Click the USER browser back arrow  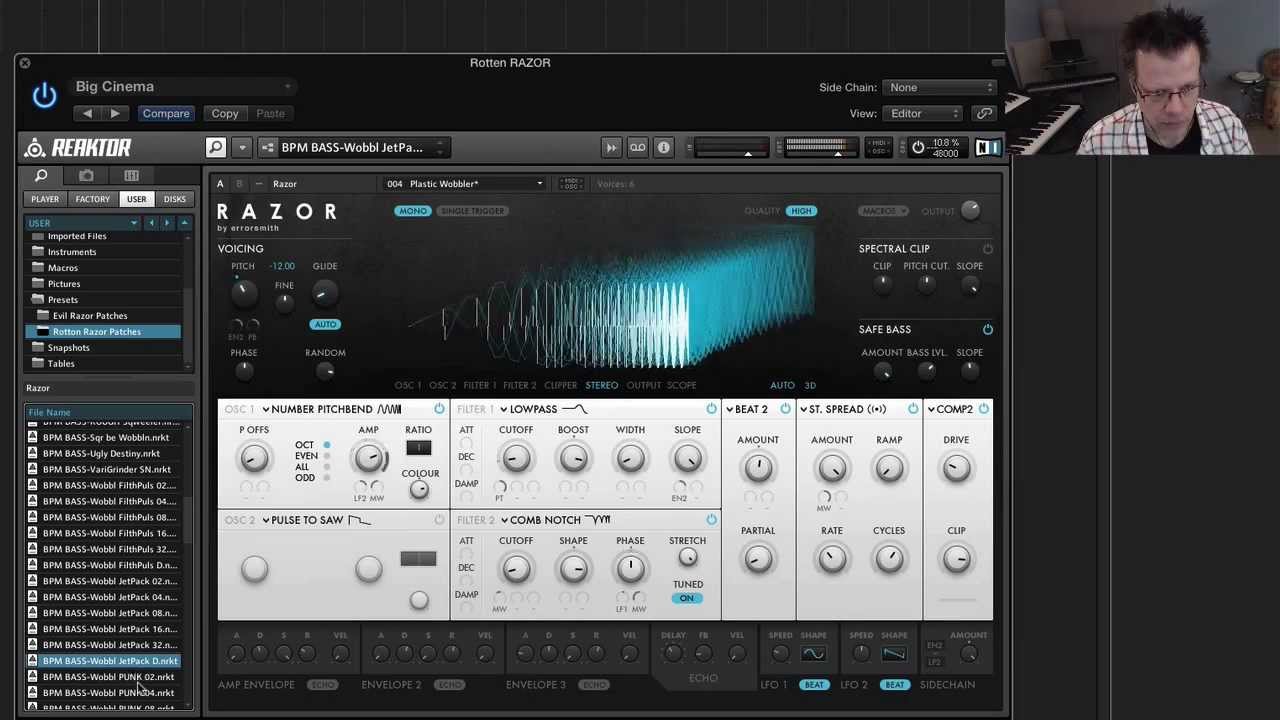(x=151, y=223)
